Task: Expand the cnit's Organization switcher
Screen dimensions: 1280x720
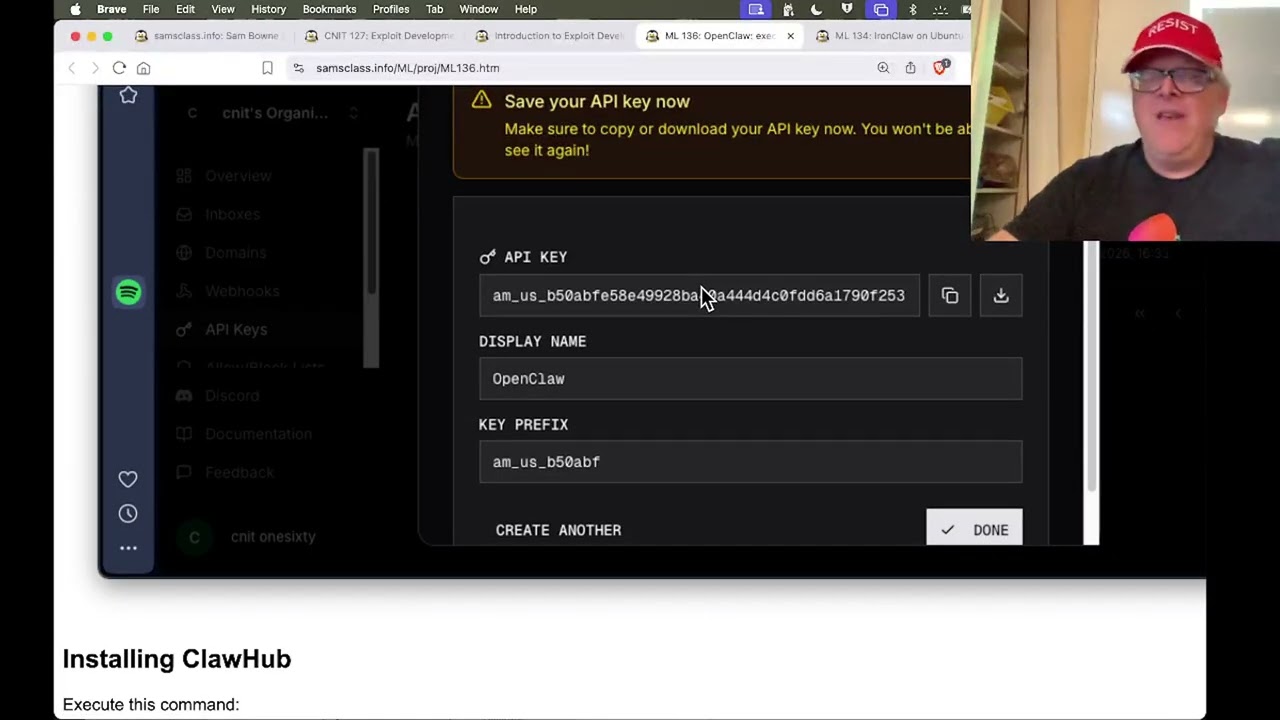Action: (271, 113)
